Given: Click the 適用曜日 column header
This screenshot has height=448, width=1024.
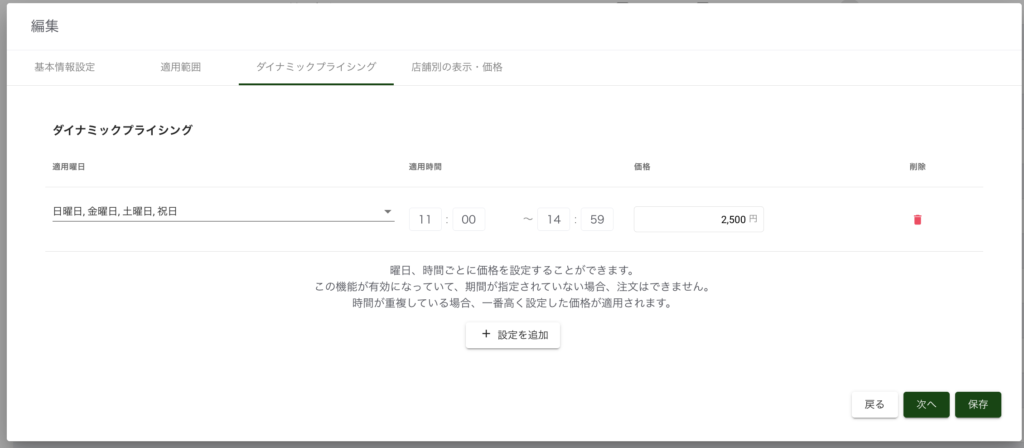Looking at the screenshot, I should [69, 167].
